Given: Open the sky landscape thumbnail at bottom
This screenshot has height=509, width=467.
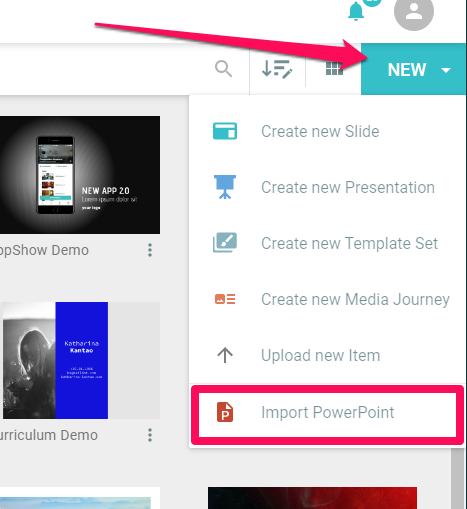Looking at the screenshot, I should pyautogui.click(x=80, y=498).
